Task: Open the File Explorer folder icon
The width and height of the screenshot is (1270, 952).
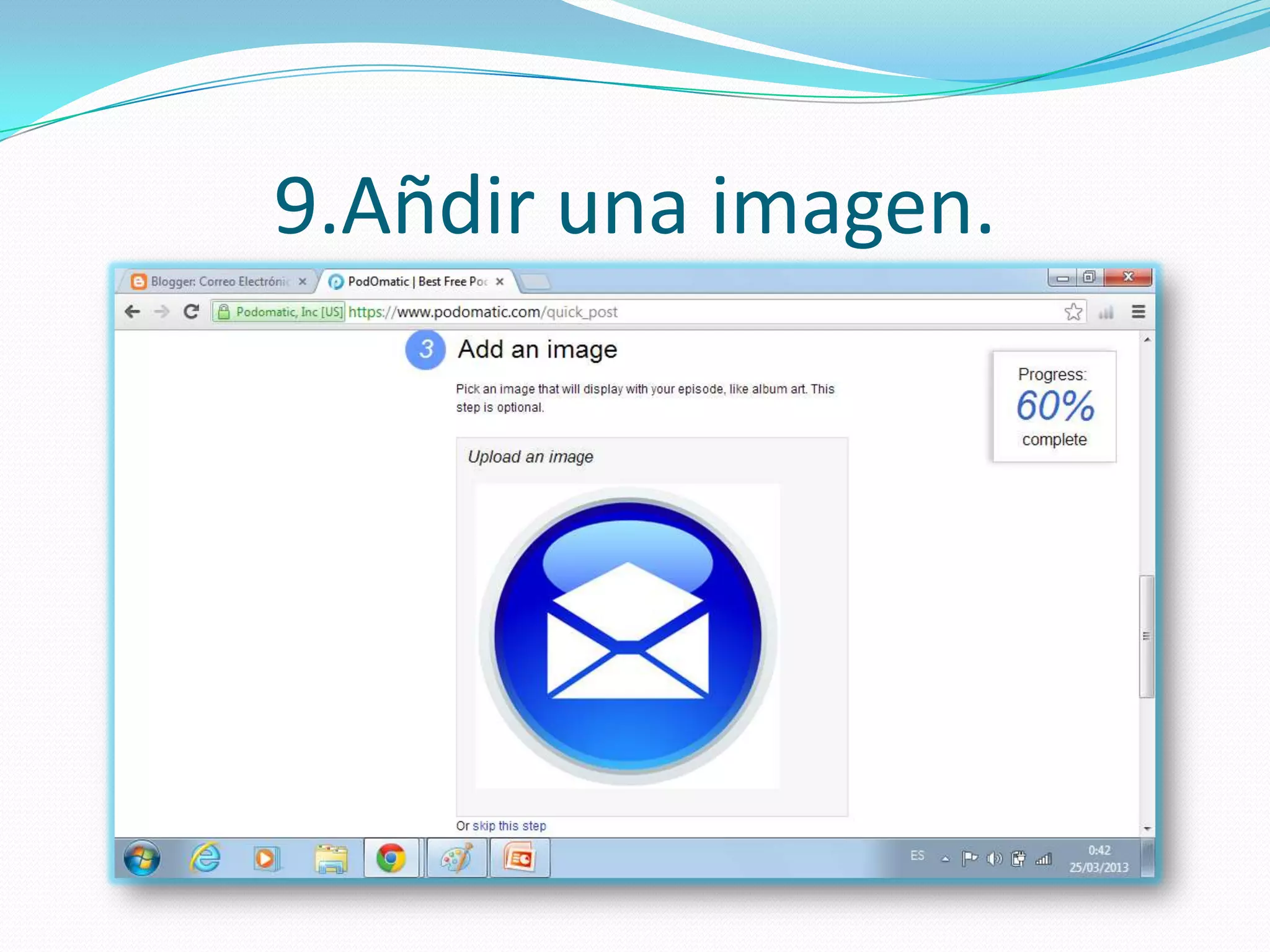Action: click(331, 859)
